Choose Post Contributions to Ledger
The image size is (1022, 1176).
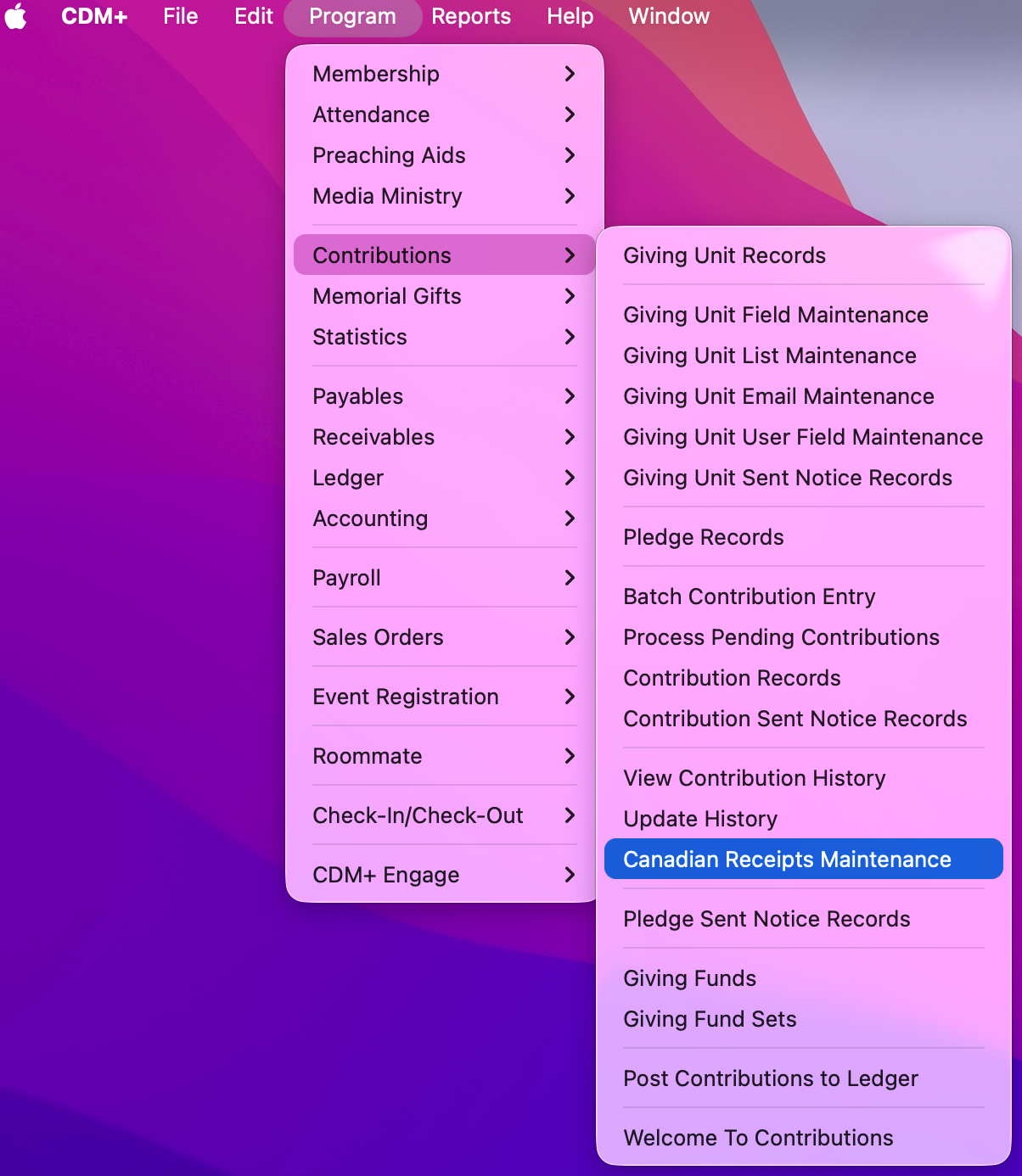click(x=804, y=1078)
